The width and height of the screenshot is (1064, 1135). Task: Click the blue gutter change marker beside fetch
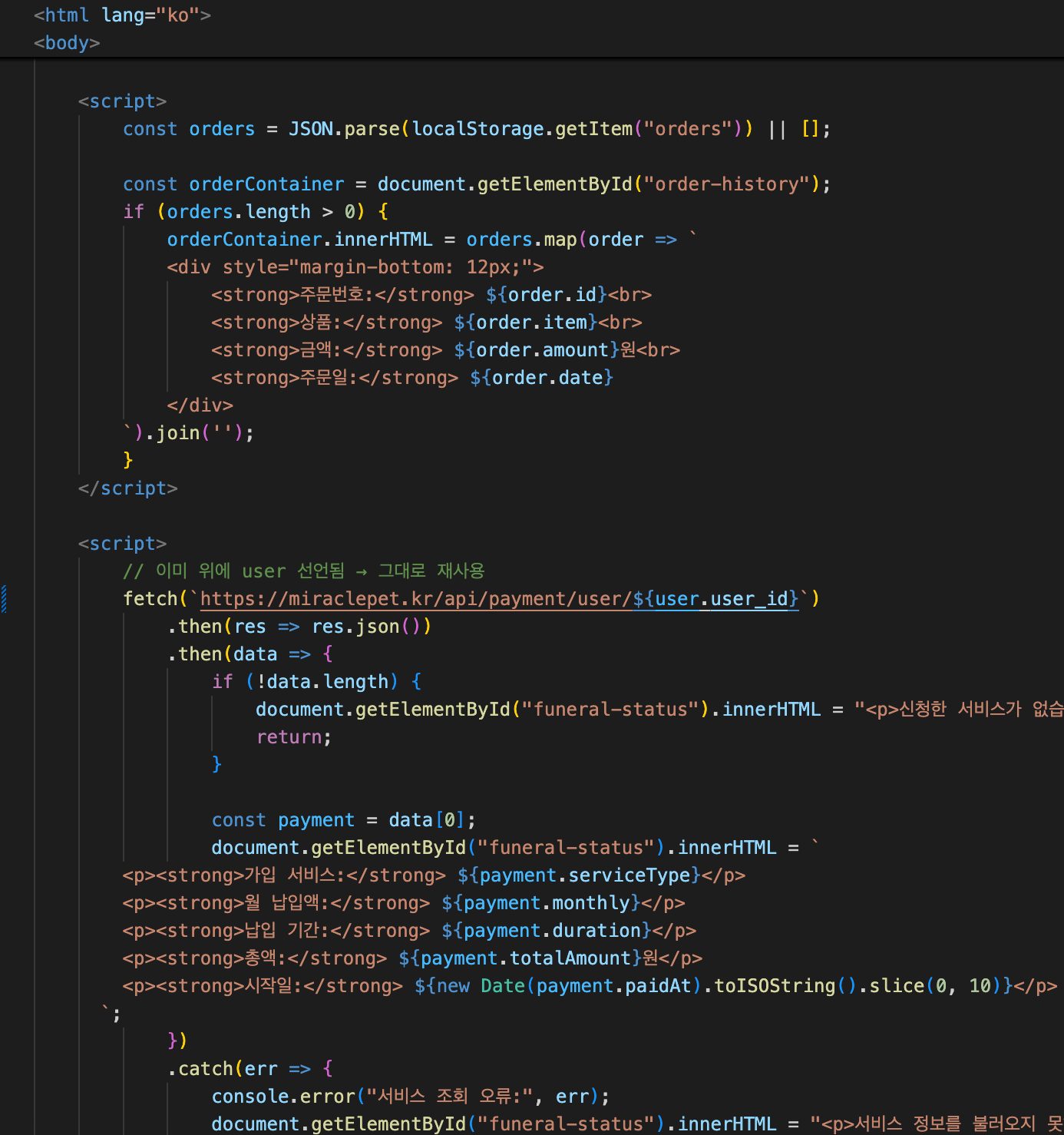click(4, 599)
